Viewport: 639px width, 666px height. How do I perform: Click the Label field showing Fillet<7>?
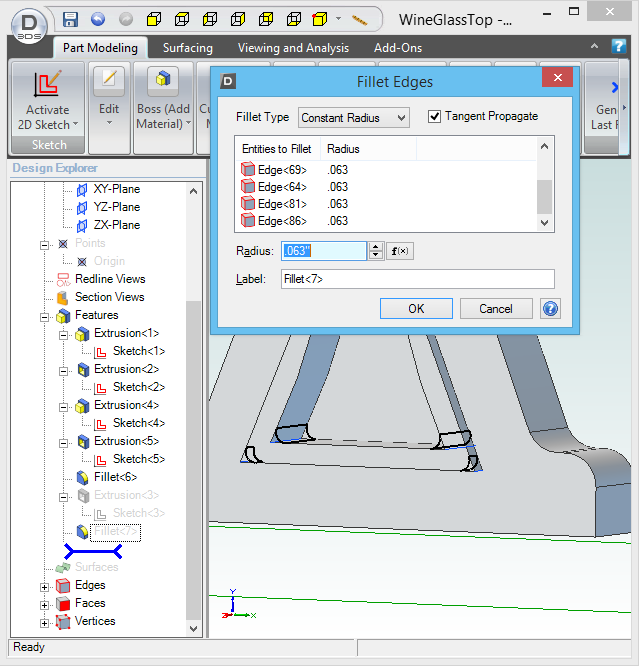pos(418,279)
